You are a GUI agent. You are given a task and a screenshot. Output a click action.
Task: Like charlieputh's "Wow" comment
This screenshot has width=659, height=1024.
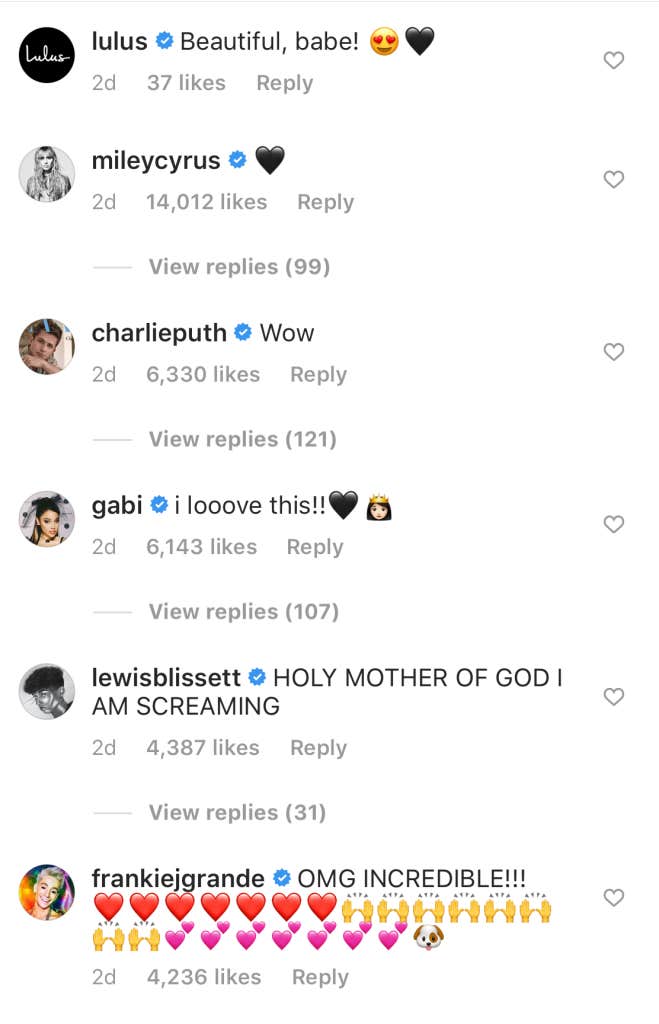pos(614,352)
